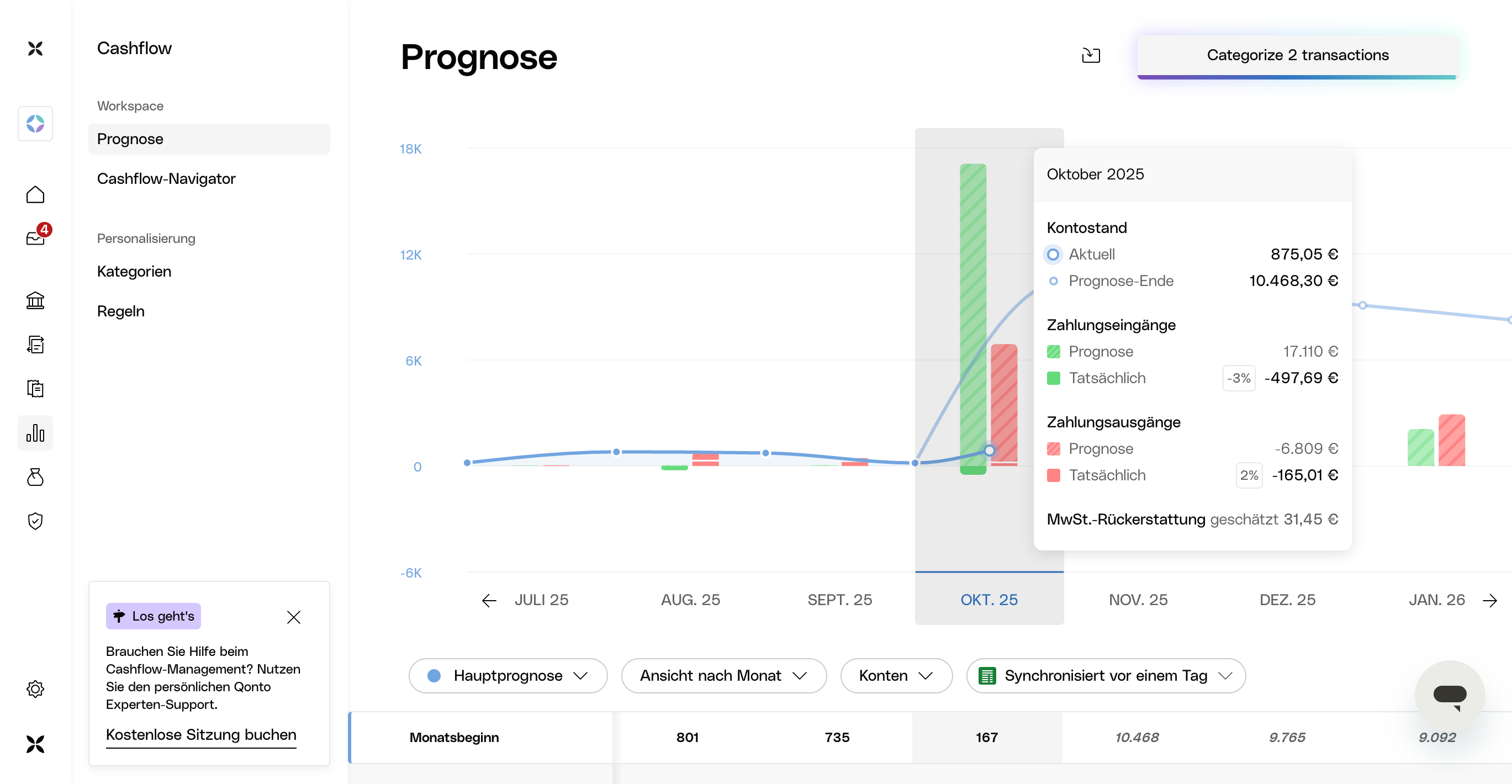Open the shield checkmark sidebar icon
Image resolution: width=1512 pixels, height=784 pixels.
35,521
